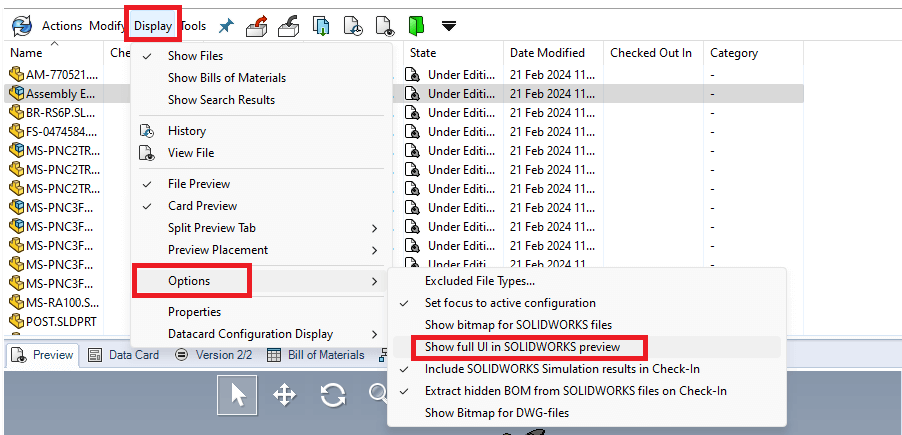
Task: Click the view file eye icon in toolbar
Action: point(384,26)
